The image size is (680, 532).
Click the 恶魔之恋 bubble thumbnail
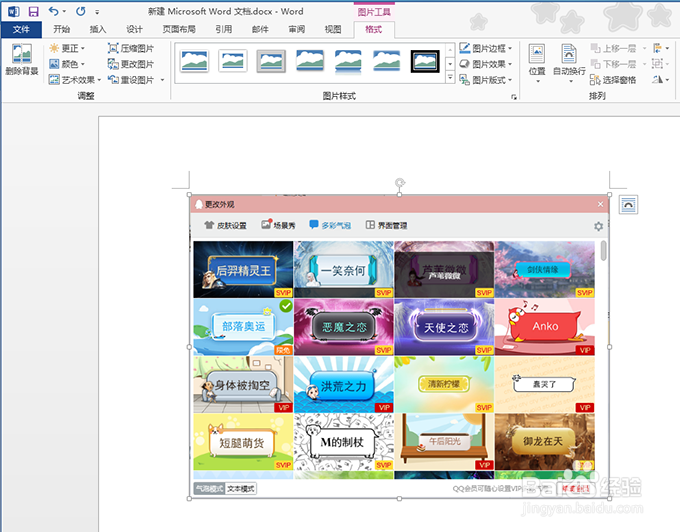click(x=343, y=327)
